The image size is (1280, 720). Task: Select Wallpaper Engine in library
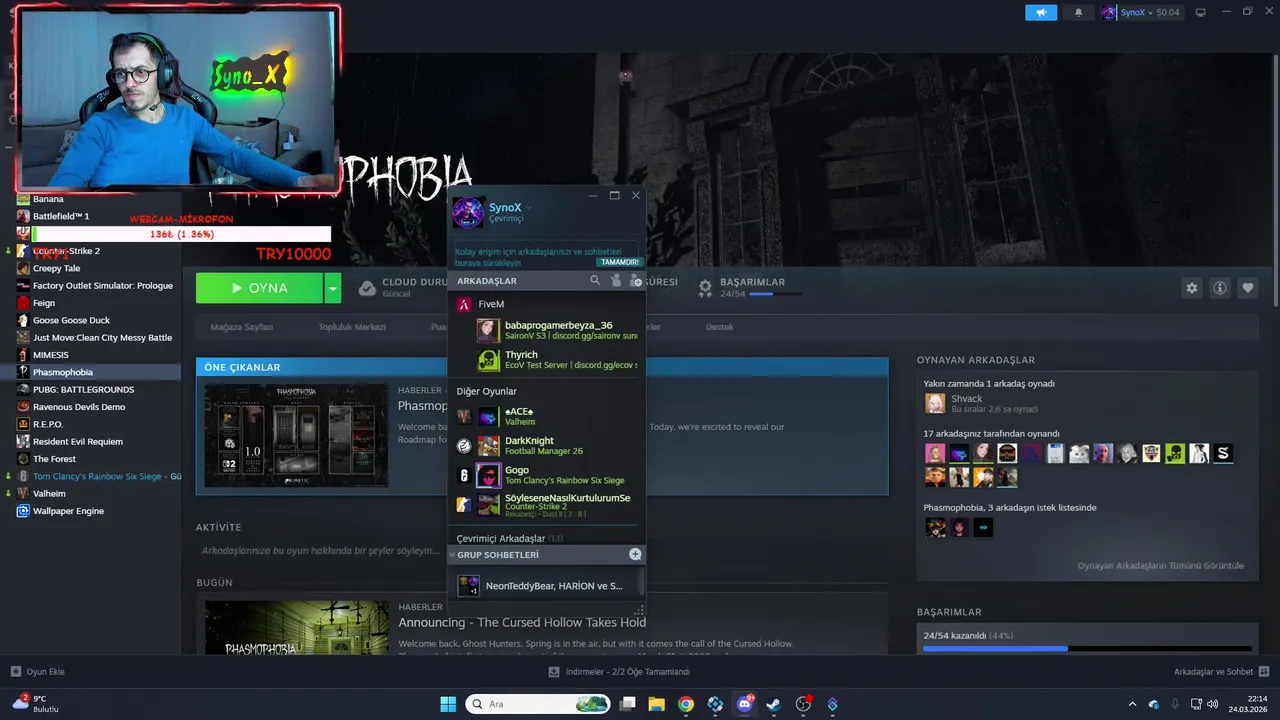68,511
